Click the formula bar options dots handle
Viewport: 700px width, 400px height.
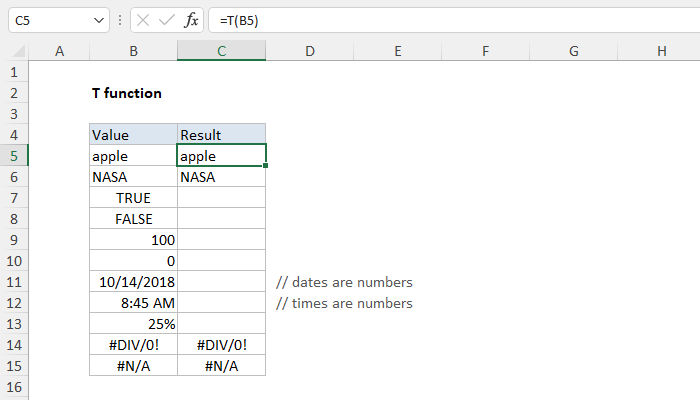coord(120,20)
